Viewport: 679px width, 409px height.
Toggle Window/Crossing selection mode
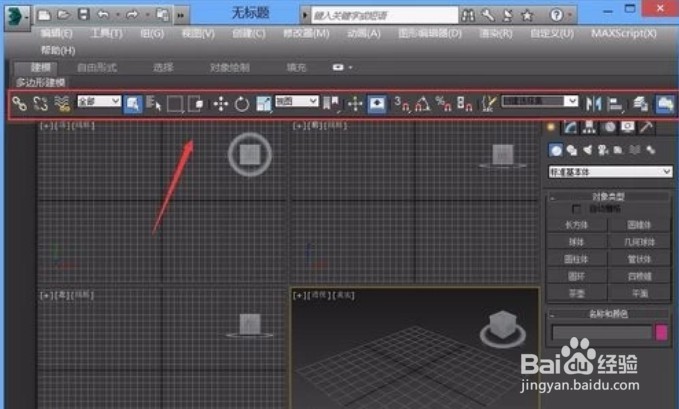pyautogui.click(x=196, y=104)
